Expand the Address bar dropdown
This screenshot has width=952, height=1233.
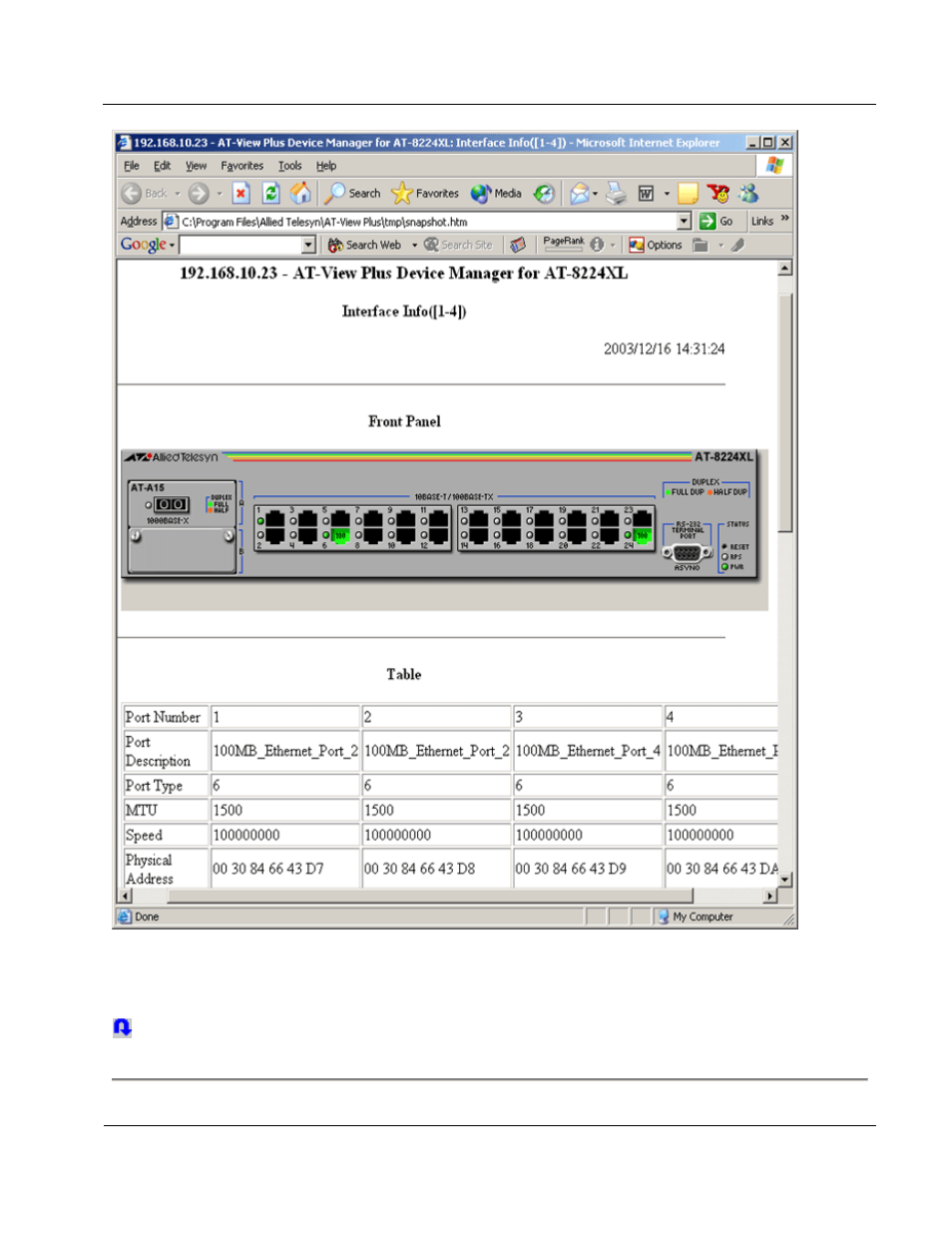tap(684, 222)
